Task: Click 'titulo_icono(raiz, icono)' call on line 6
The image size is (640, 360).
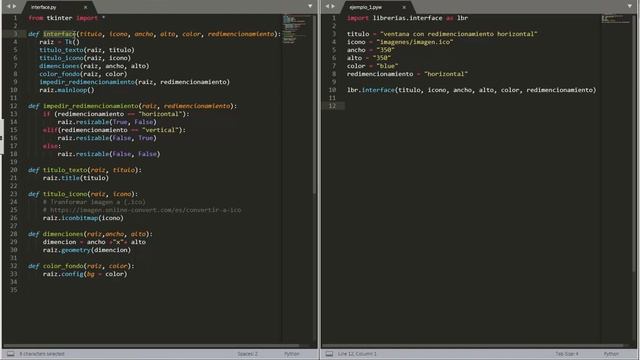Action: (x=85, y=58)
